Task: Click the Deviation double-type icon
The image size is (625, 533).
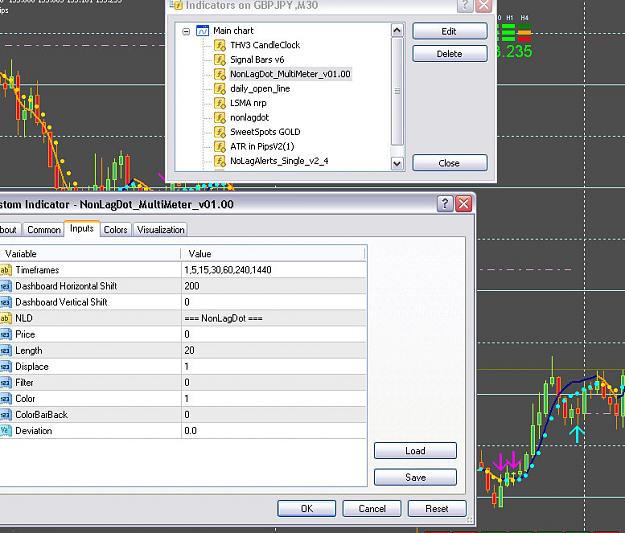Action: click(5, 431)
